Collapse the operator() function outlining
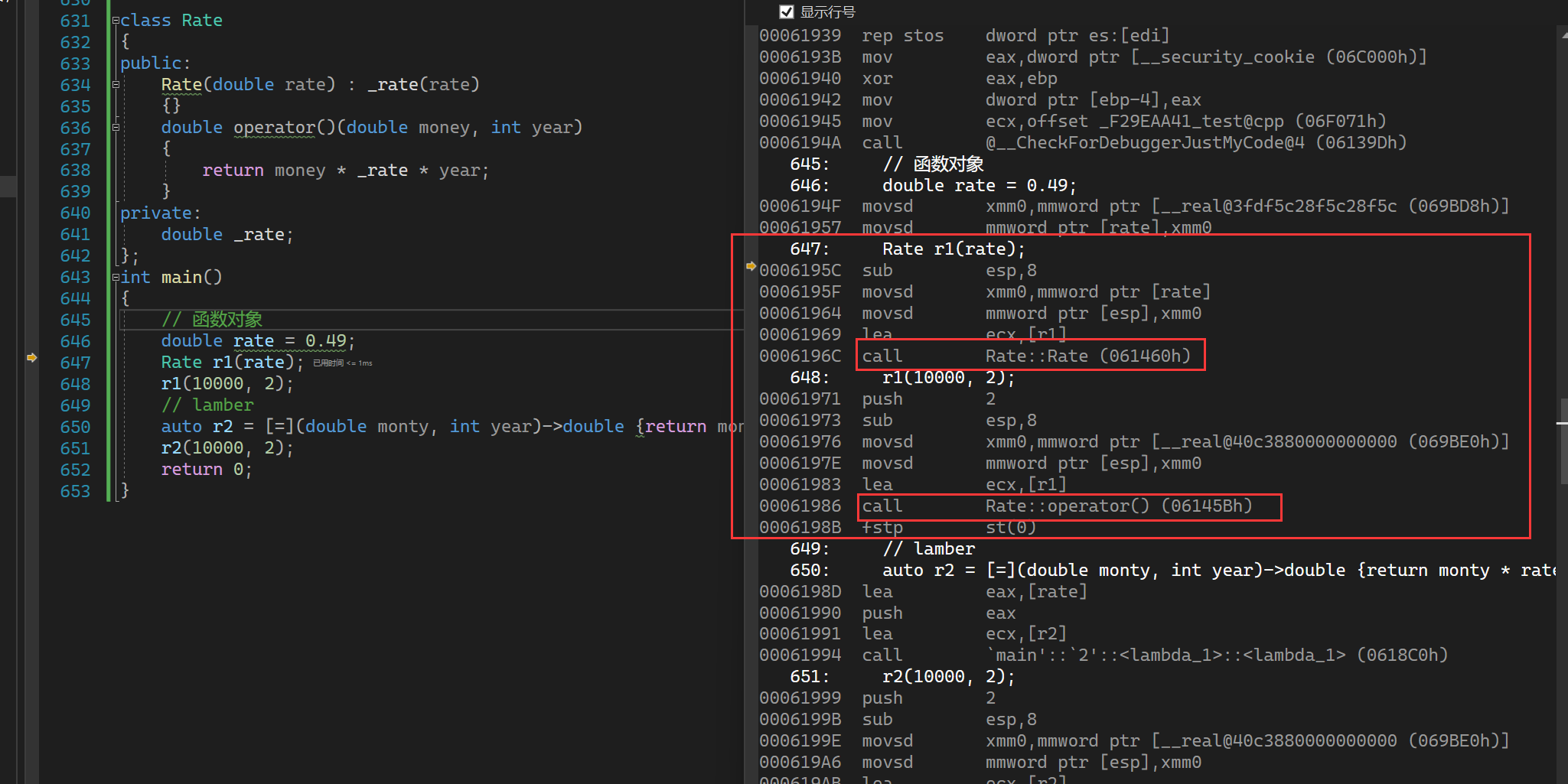1568x784 pixels. pos(116,128)
